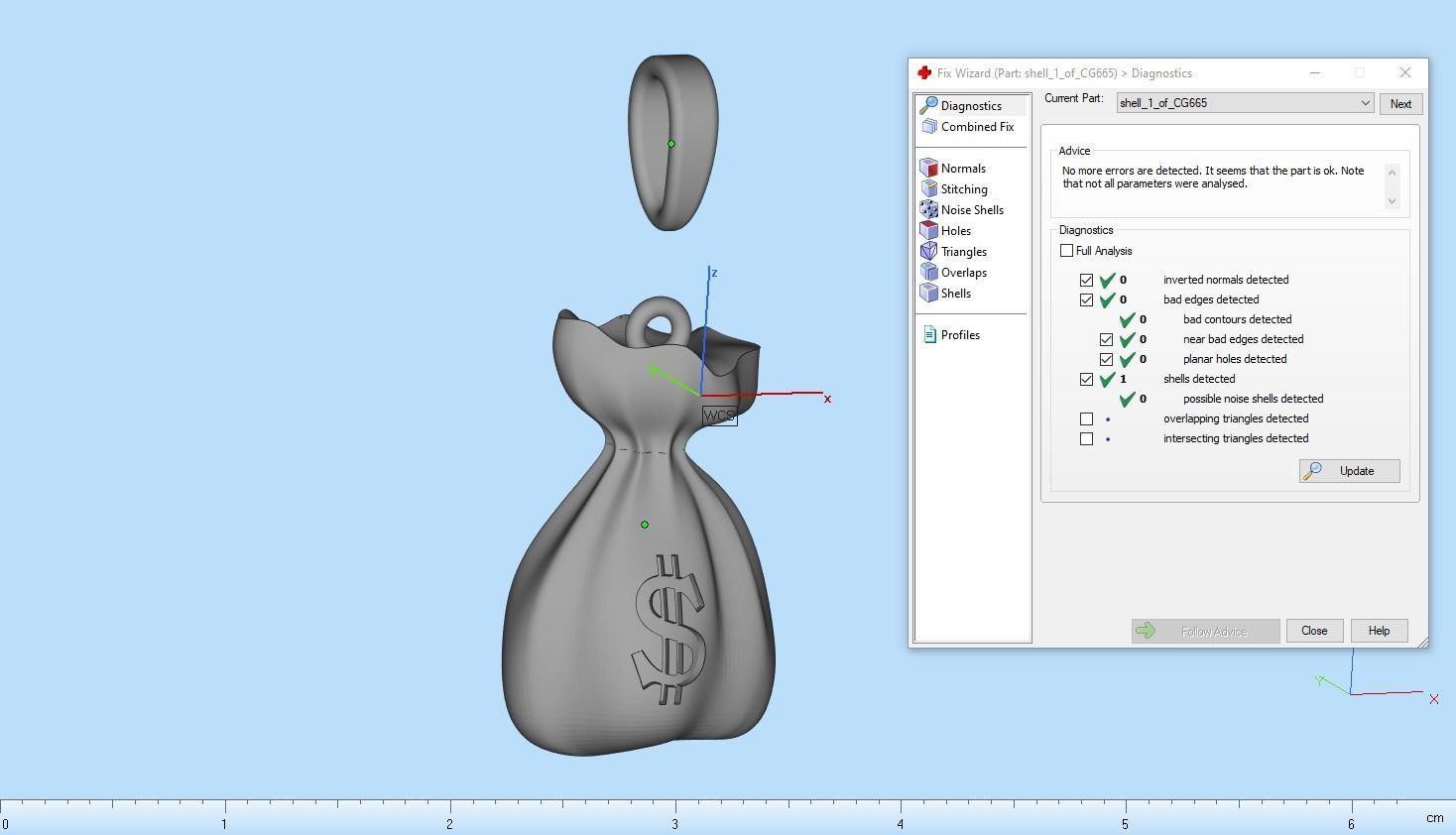Viewport: 1456px width, 835px height.
Task: Open the Profiles page icon
Action: click(x=929, y=335)
